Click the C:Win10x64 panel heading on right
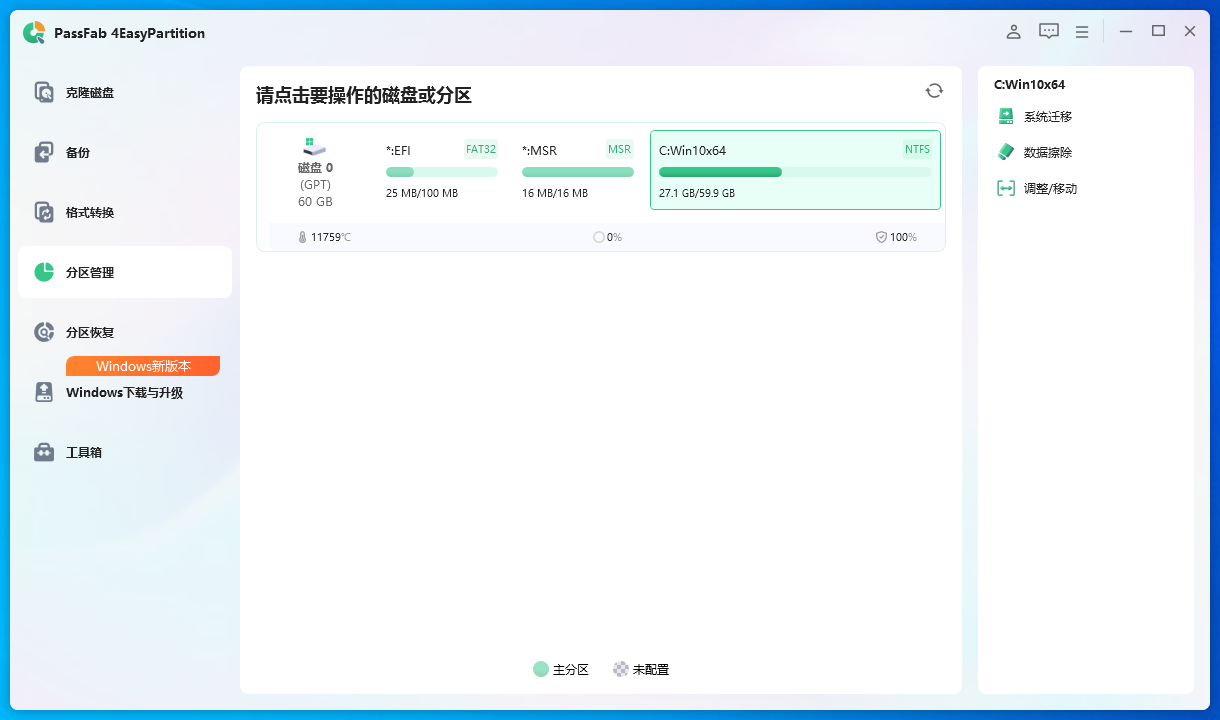Viewport: 1220px width, 720px height. pos(1029,85)
